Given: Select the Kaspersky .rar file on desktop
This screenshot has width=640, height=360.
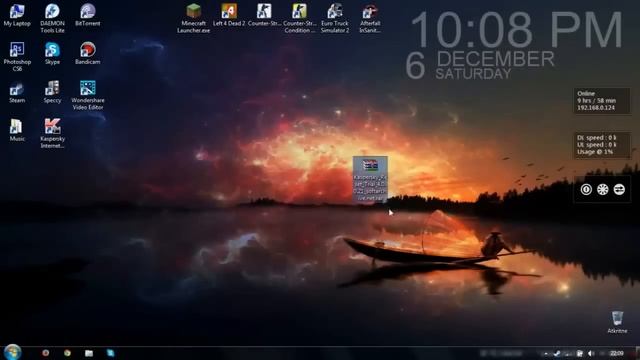Looking at the screenshot, I should tap(370, 180).
